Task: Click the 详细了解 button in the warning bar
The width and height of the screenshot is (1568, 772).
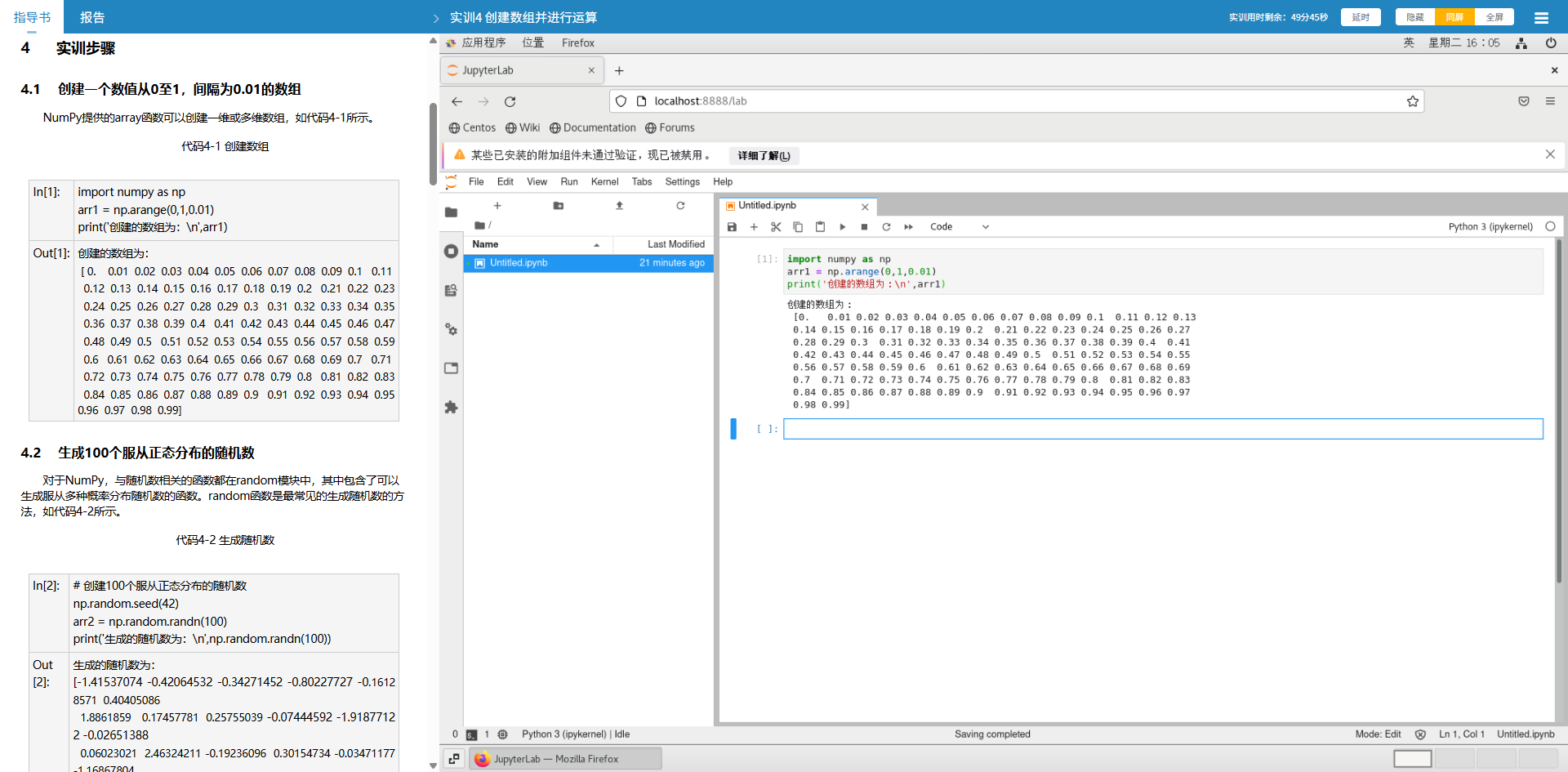Action: pyautogui.click(x=764, y=156)
